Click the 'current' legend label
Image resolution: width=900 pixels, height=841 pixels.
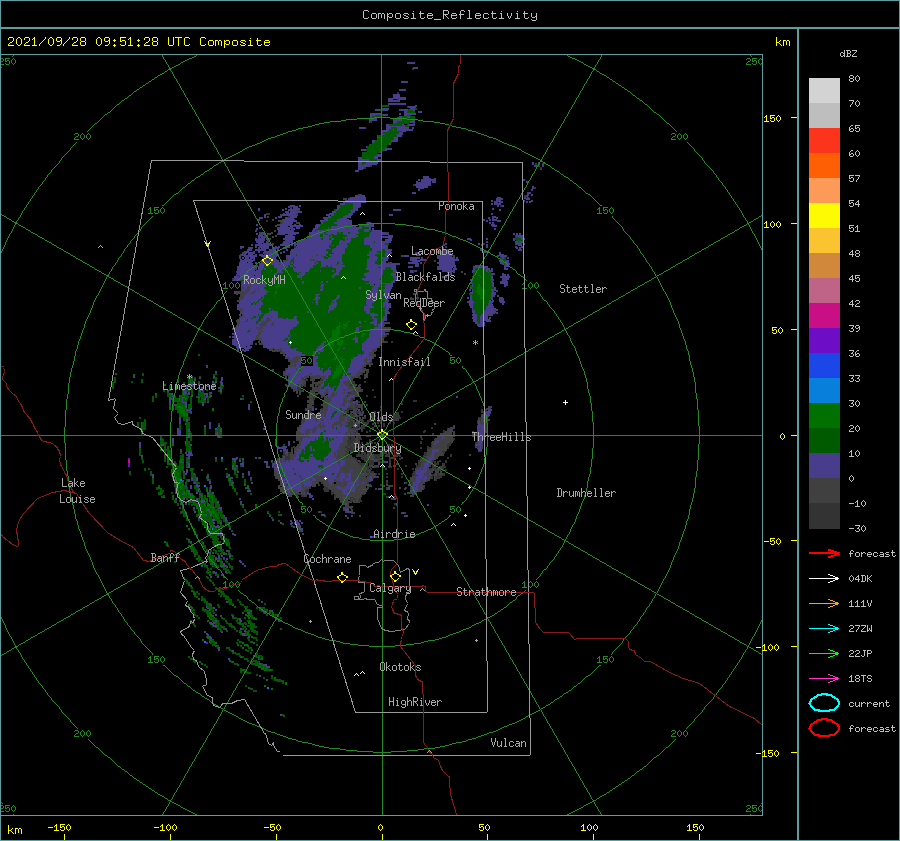(x=869, y=703)
